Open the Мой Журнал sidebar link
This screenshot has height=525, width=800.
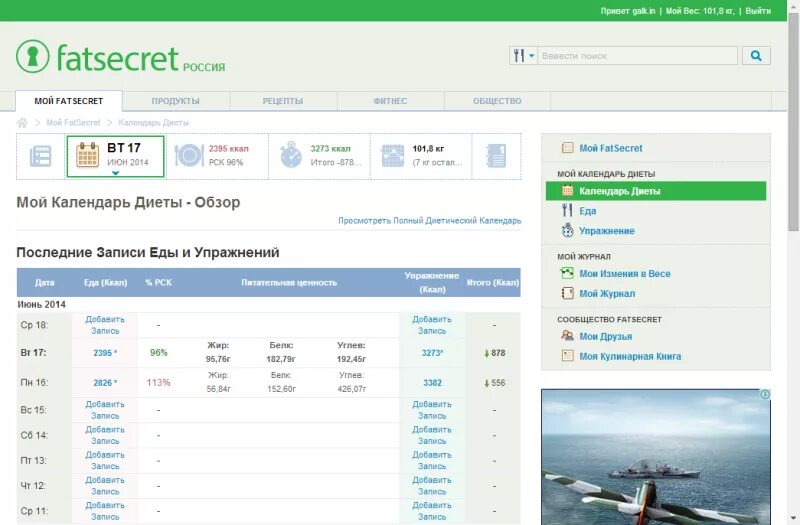point(607,293)
